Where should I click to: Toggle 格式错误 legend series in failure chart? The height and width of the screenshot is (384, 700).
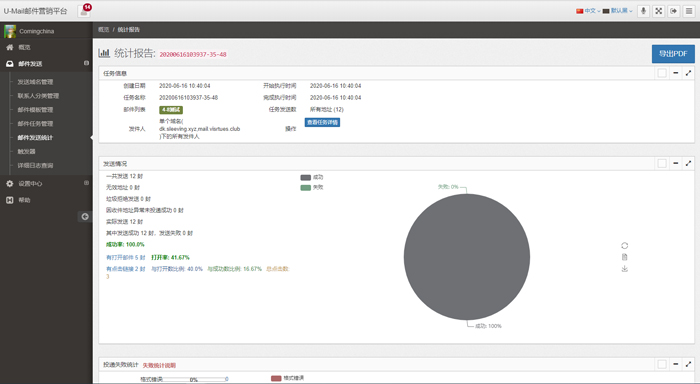coord(287,378)
